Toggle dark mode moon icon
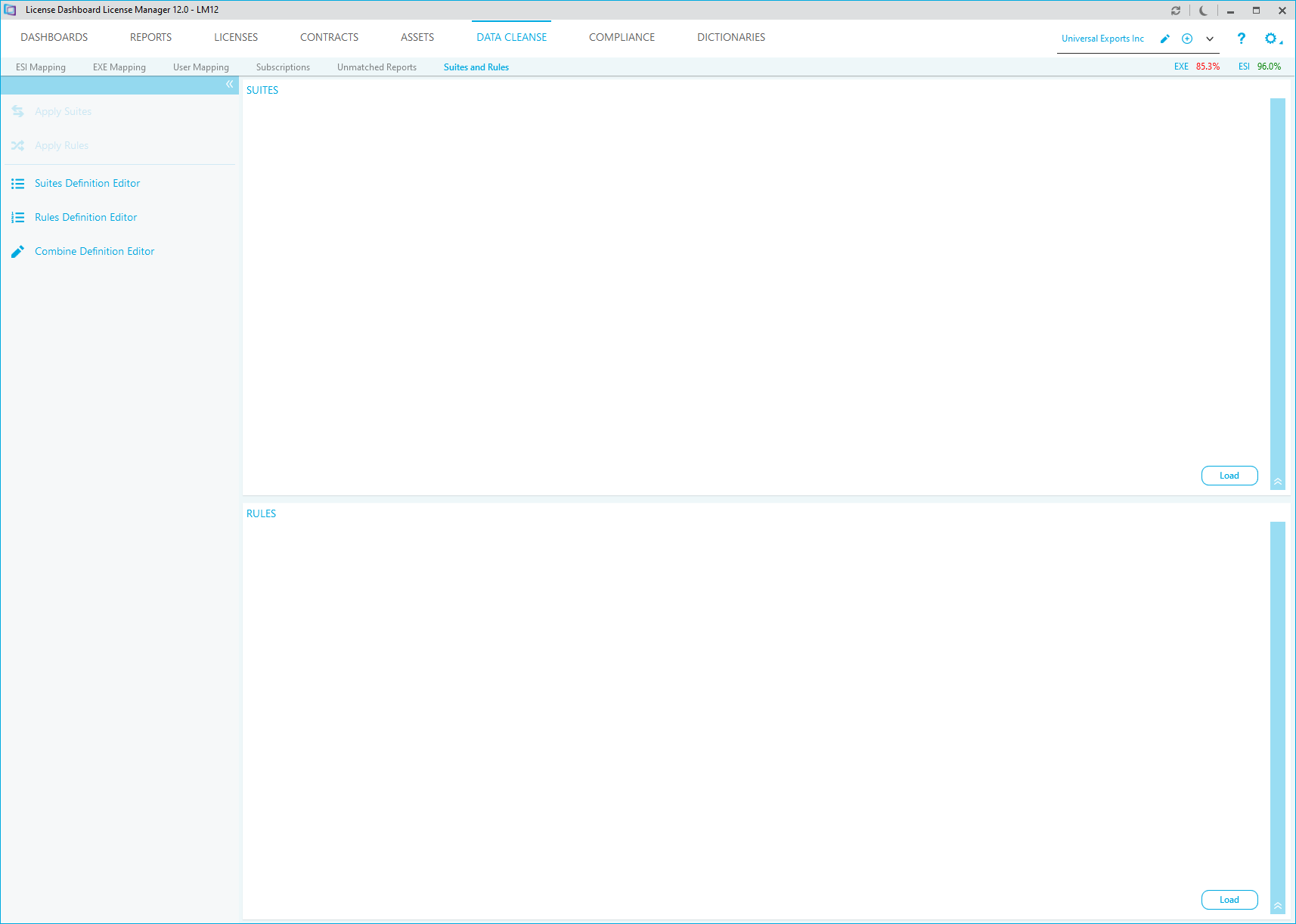Viewport: 1296px width, 924px height. tap(1203, 11)
